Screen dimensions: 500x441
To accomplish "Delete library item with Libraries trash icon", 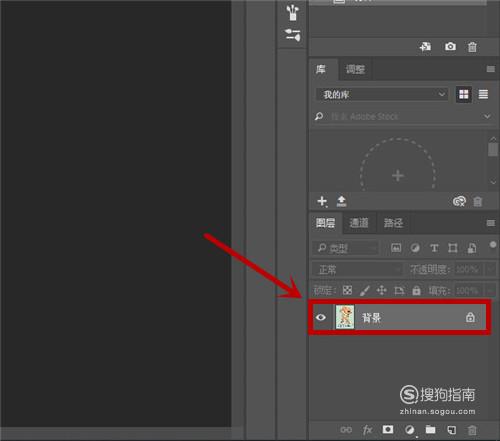I will pos(478,202).
